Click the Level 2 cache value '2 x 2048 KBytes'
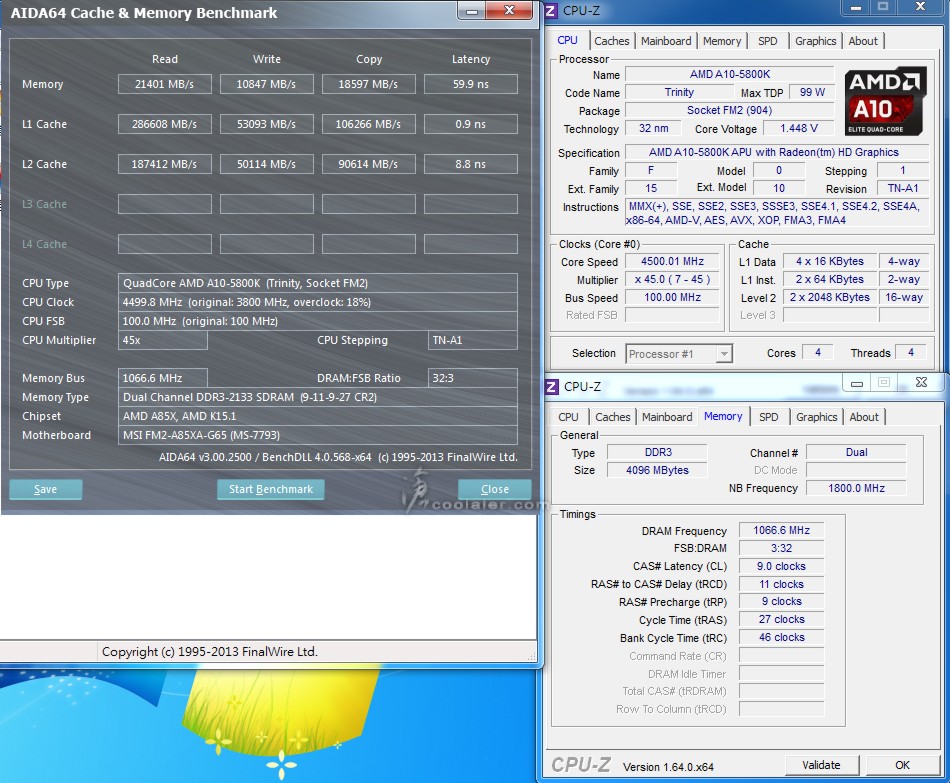The height and width of the screenshot is (783, 950). (x=829, y=298)
